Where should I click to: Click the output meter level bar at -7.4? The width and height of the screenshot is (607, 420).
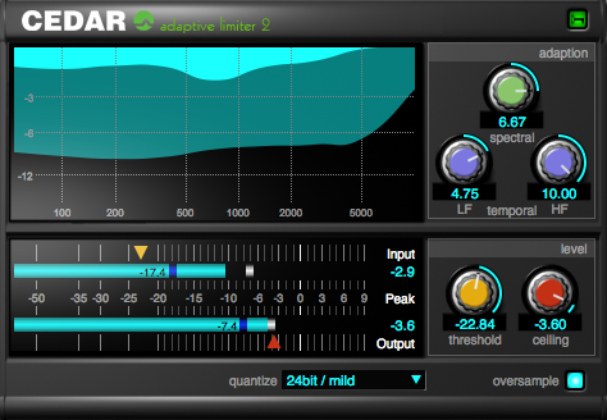pyautogui.click(x=141, y=325)
